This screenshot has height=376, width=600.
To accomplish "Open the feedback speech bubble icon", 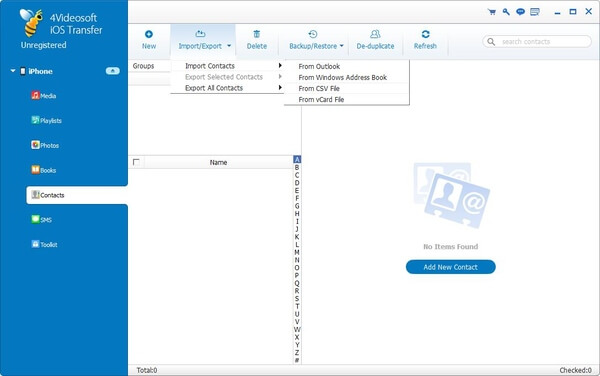I will pyautogui.click(x=520, y=12).
